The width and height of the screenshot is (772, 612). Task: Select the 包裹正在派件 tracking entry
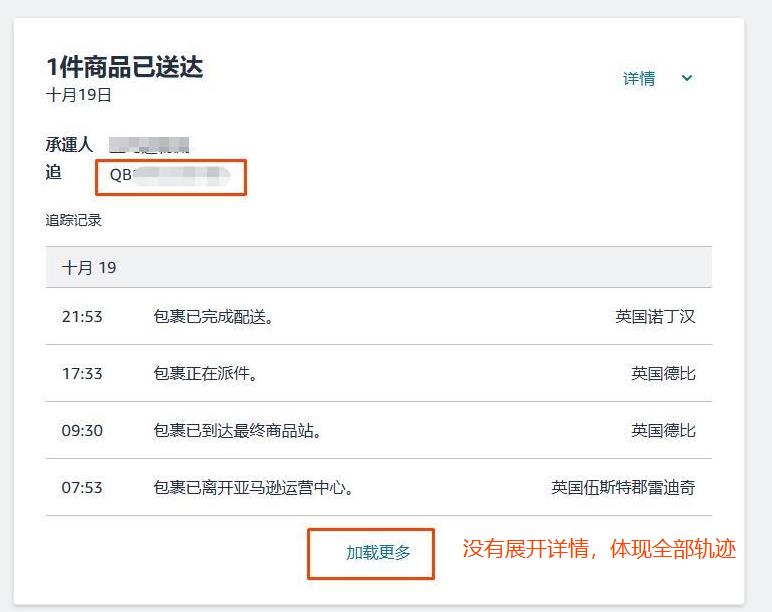click(205, 374)
